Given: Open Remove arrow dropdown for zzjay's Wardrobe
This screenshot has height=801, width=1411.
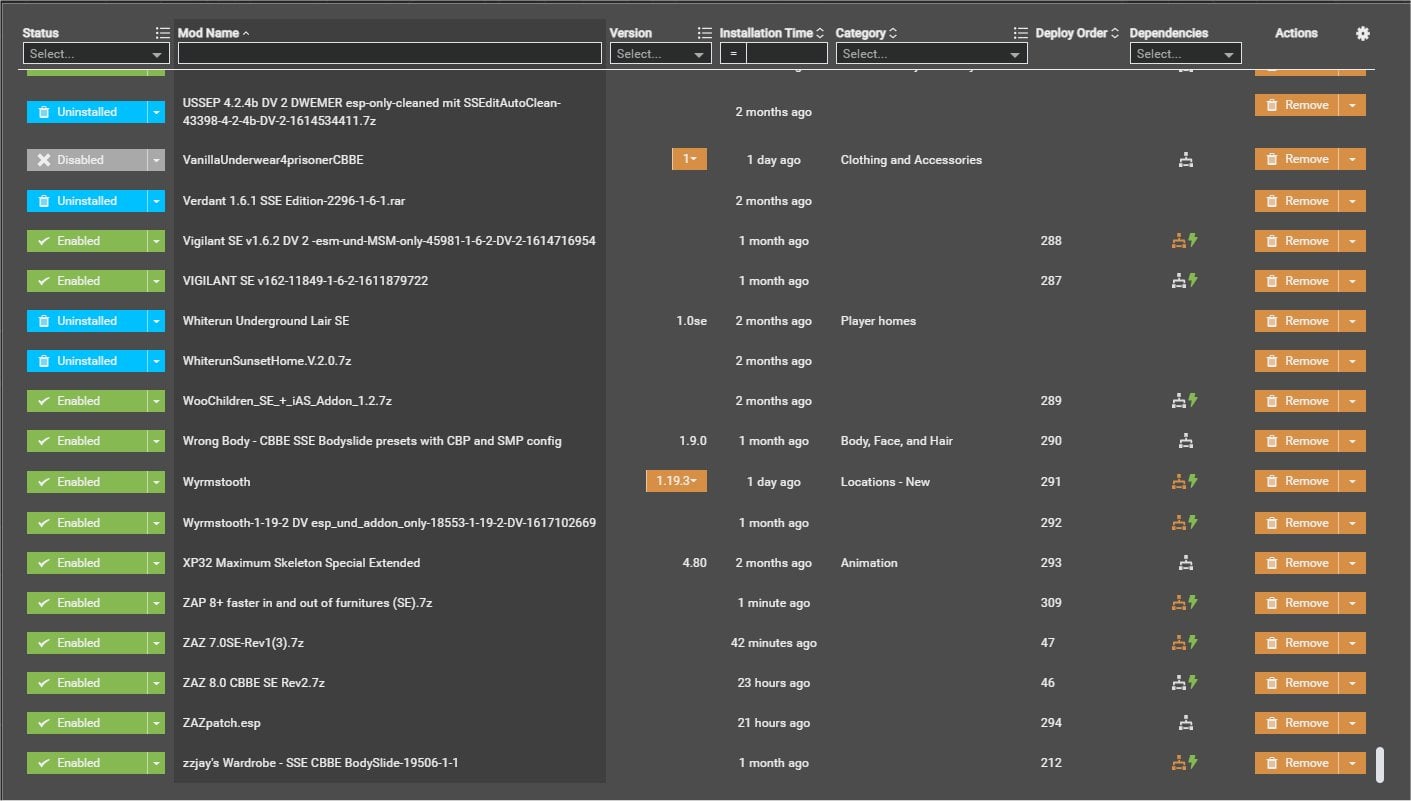Looking at the screenshot, I should click(1352, 763).
